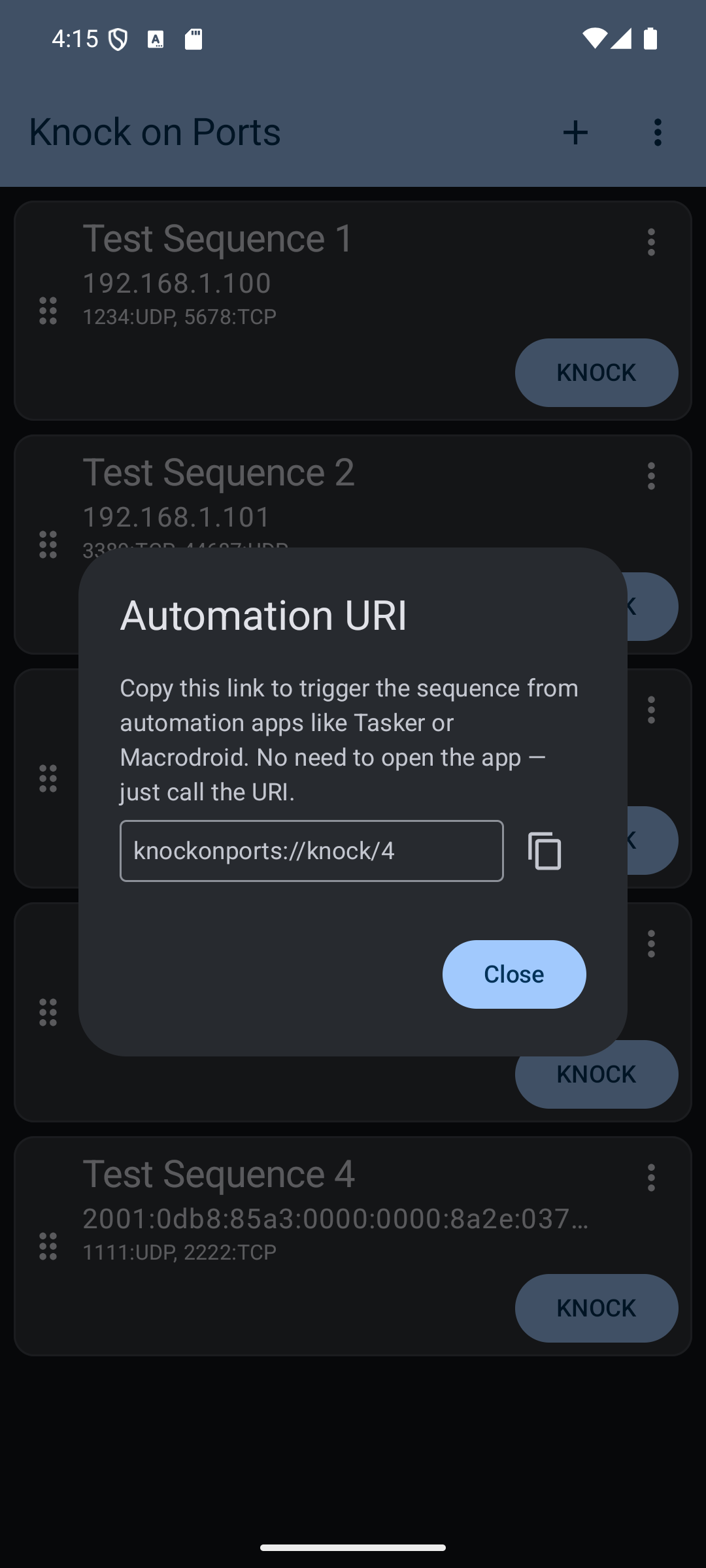The height and width of the screenshot is (1568, 706).
Task: Open Test Sequence 1 options menu
Action: pyautogui.click(x=651, y=242)
